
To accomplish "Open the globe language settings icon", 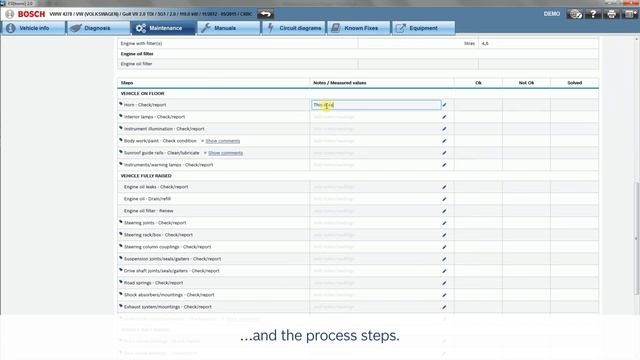I will coord(575,14).
